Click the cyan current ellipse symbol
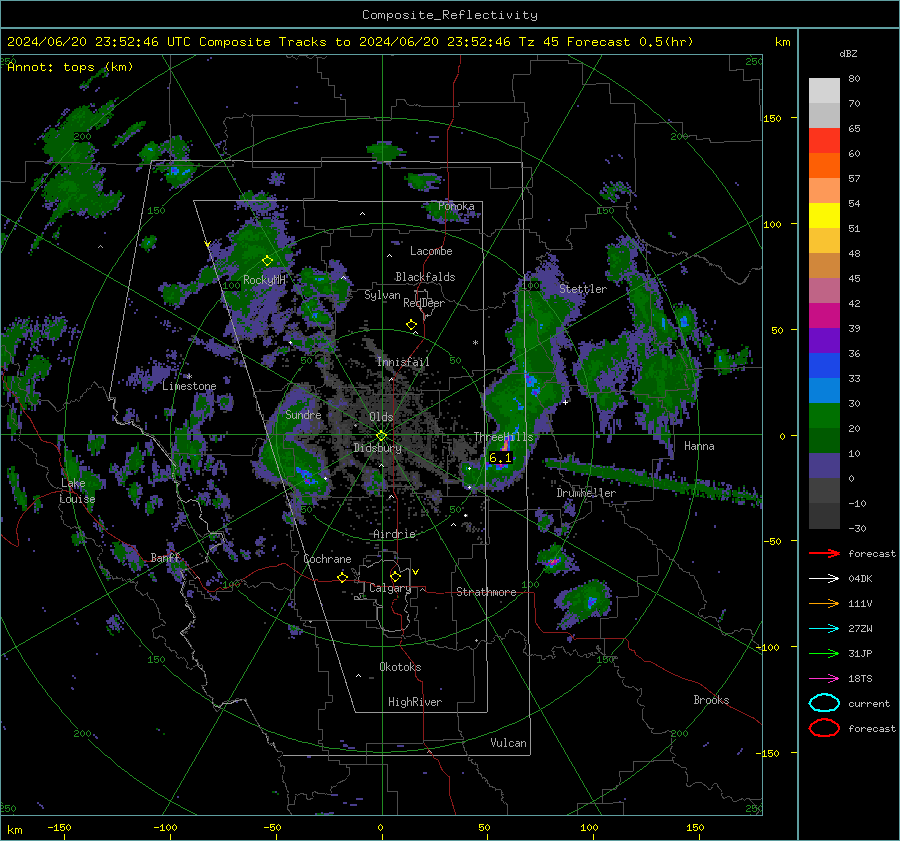Screen dimensions: 900x841 pyautogui.click(x=824, y=703)
